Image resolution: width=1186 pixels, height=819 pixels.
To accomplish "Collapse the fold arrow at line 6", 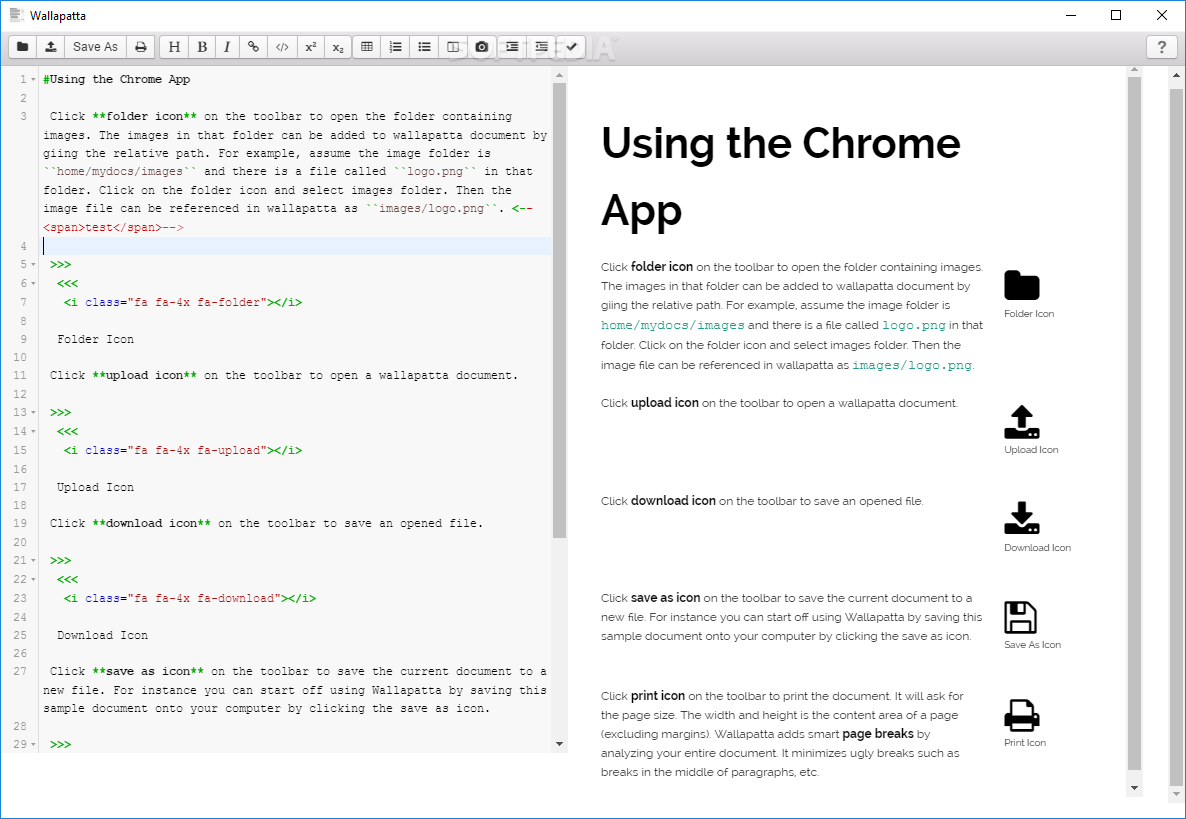I will 34,284.
